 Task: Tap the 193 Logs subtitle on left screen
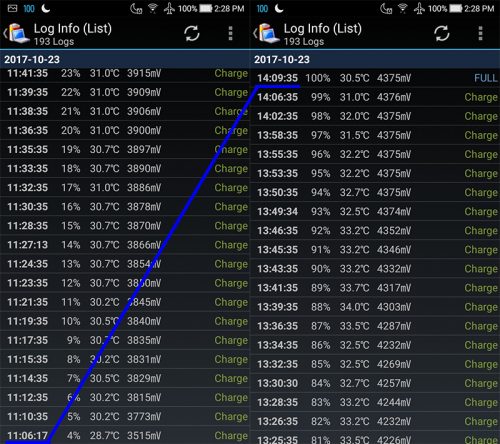tap(54, 42)
